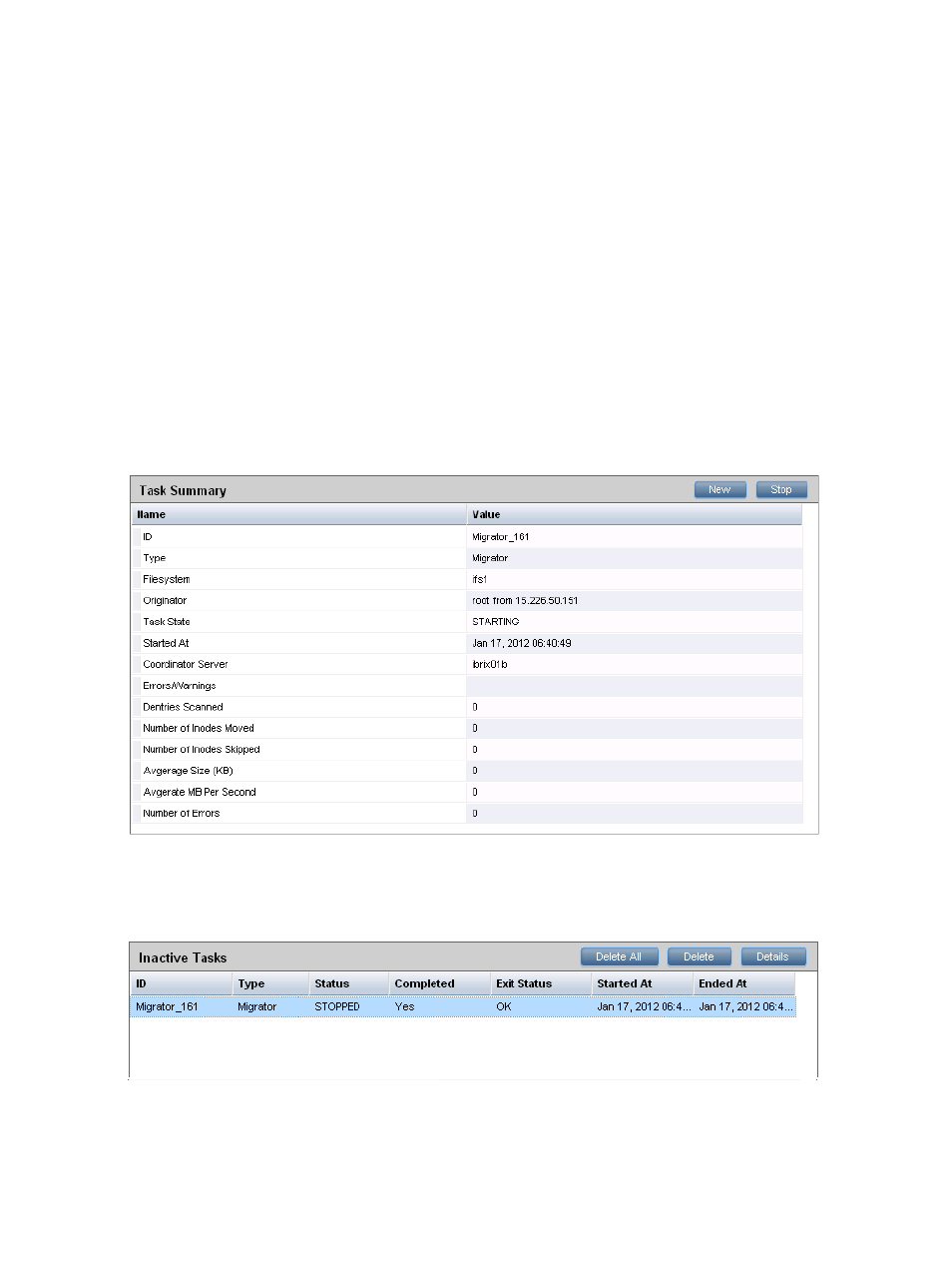Click the Delete button in Inactive Tasks
This screenshot has width=952, height=1268.
pos(699,956)
